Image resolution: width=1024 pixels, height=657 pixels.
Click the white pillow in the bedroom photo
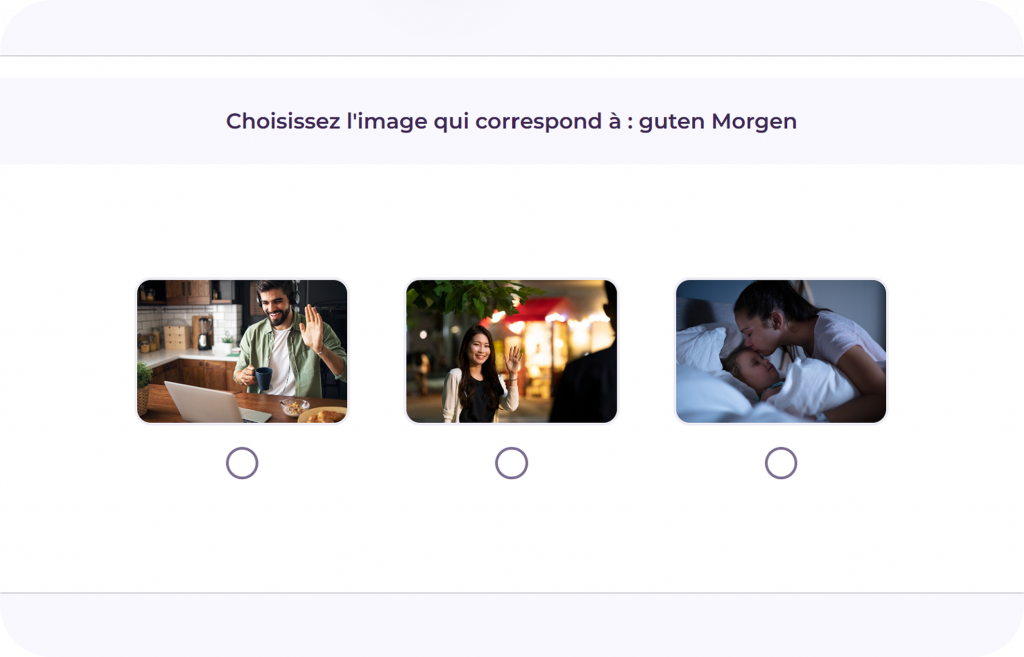[x=699, y=349]
